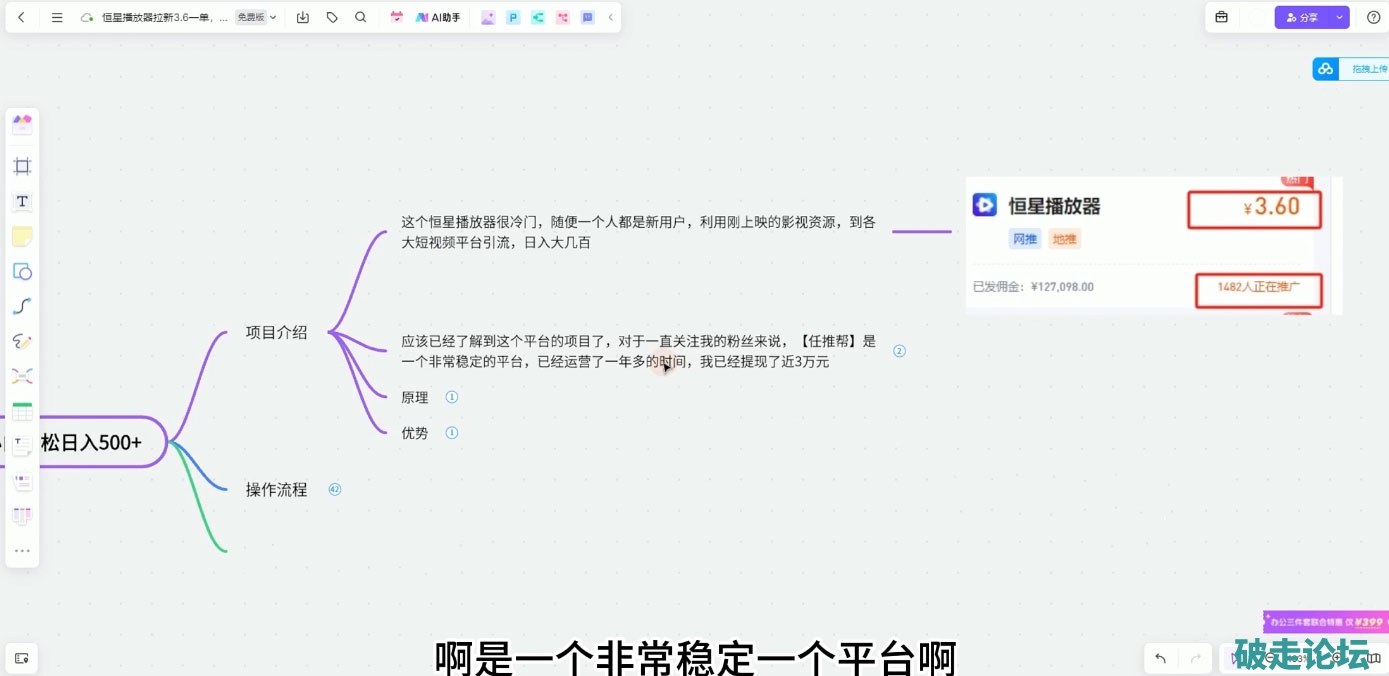Select the Shapes tool
This screenshot has width=1389, height=676.
click(x=22, y=272)
